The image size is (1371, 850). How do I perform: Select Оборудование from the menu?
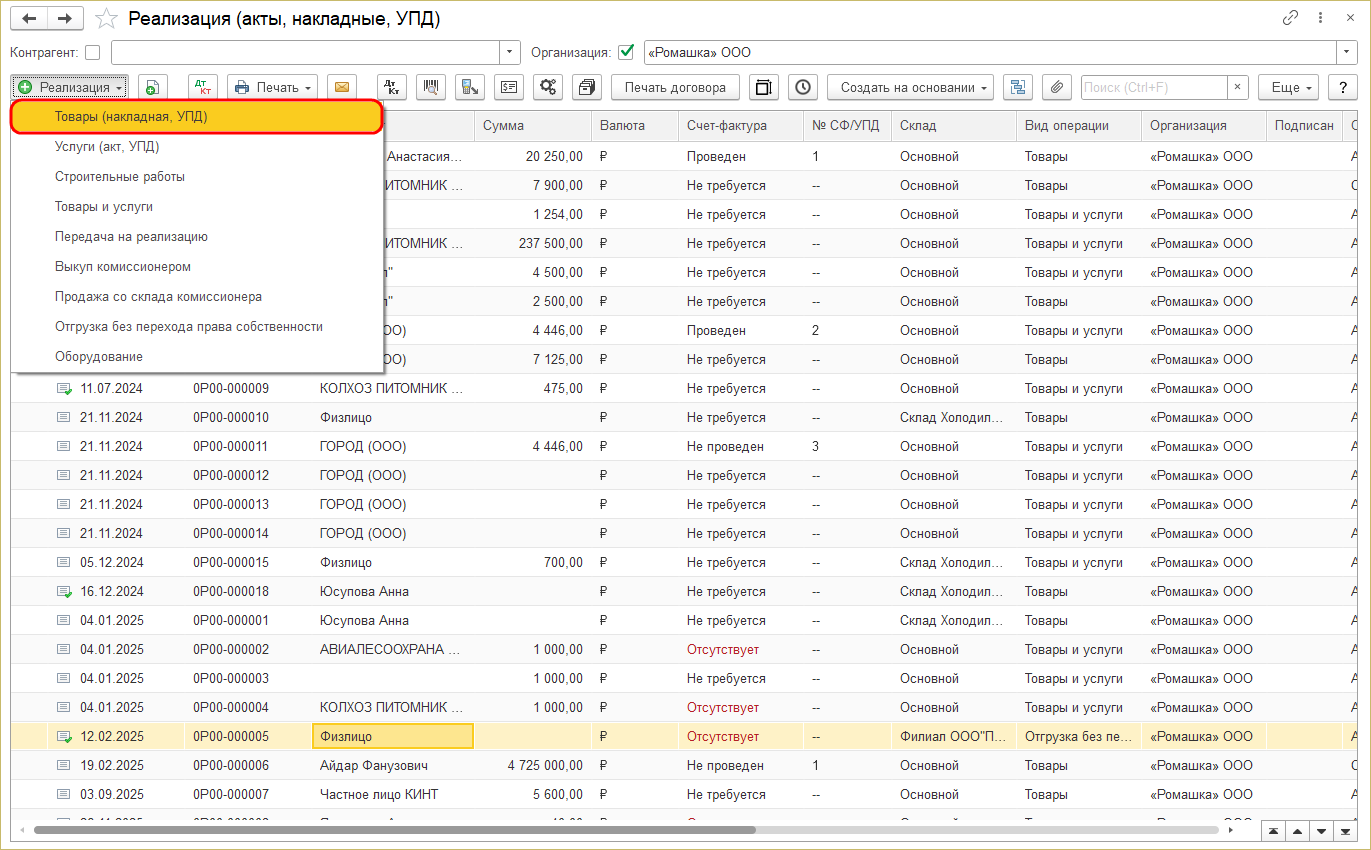point(99,357)
